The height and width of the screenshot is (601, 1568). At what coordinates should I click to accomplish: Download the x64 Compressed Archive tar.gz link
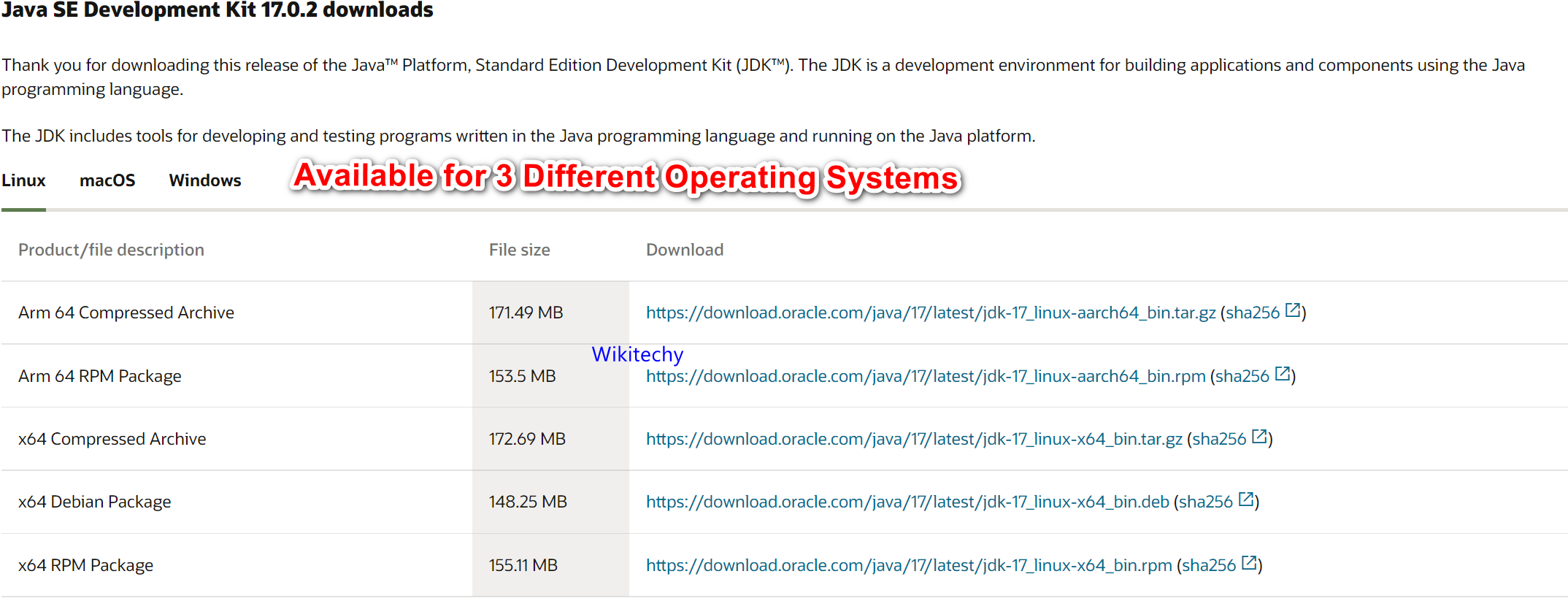(913, 439)
